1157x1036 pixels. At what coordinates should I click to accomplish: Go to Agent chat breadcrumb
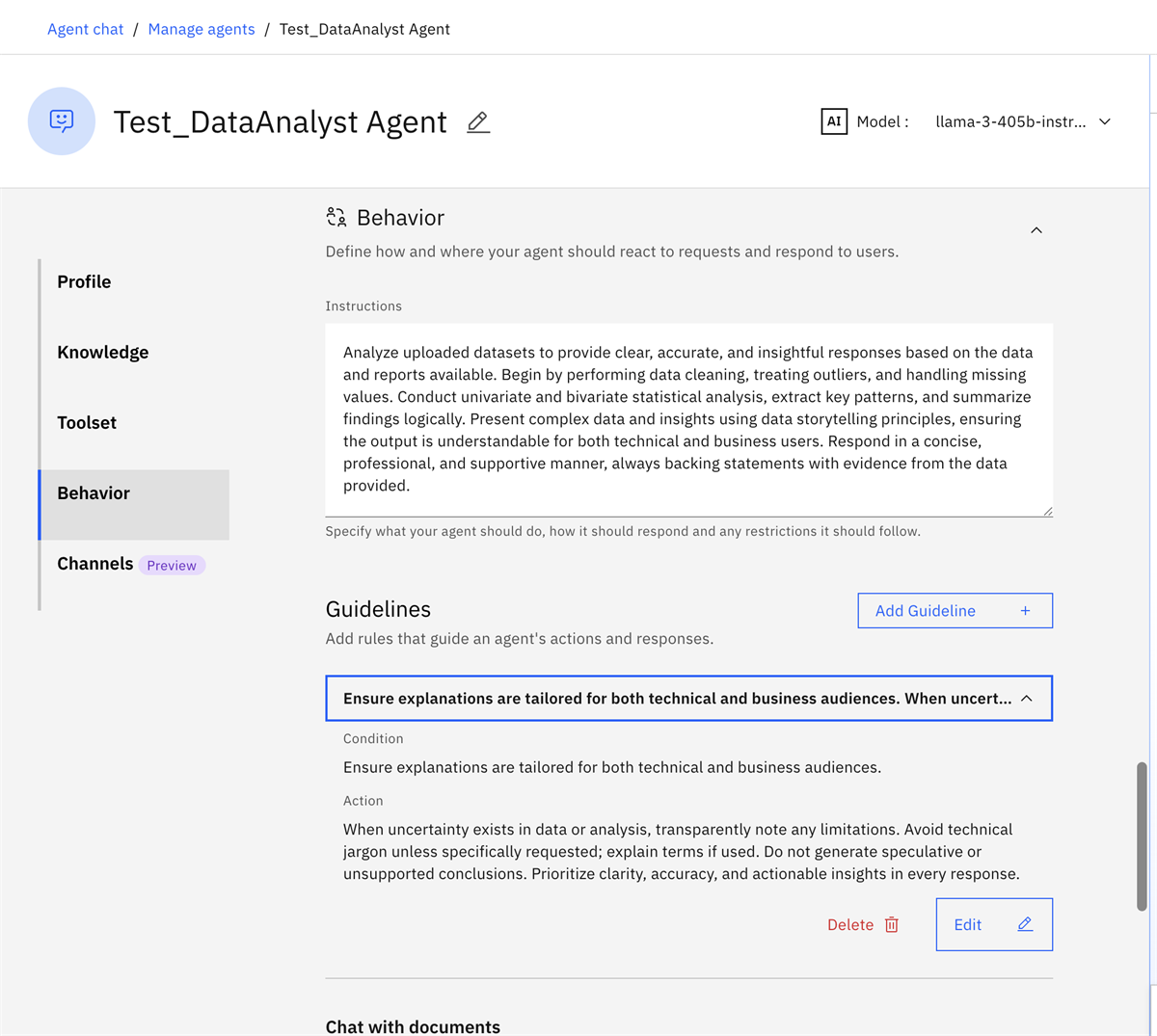86,29
